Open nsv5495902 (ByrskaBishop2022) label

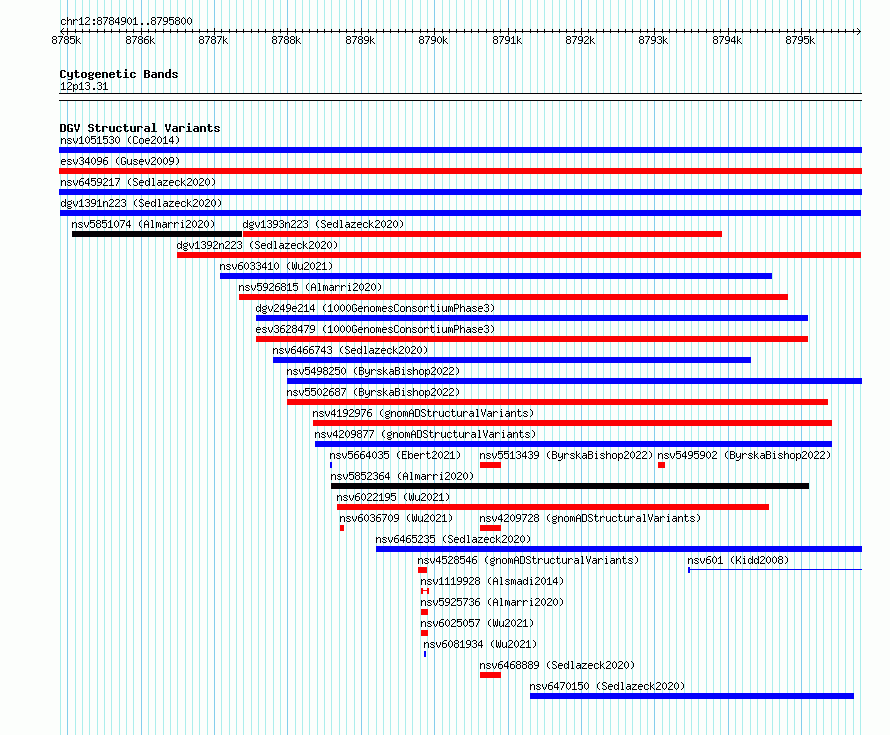(x=744, y=455)
